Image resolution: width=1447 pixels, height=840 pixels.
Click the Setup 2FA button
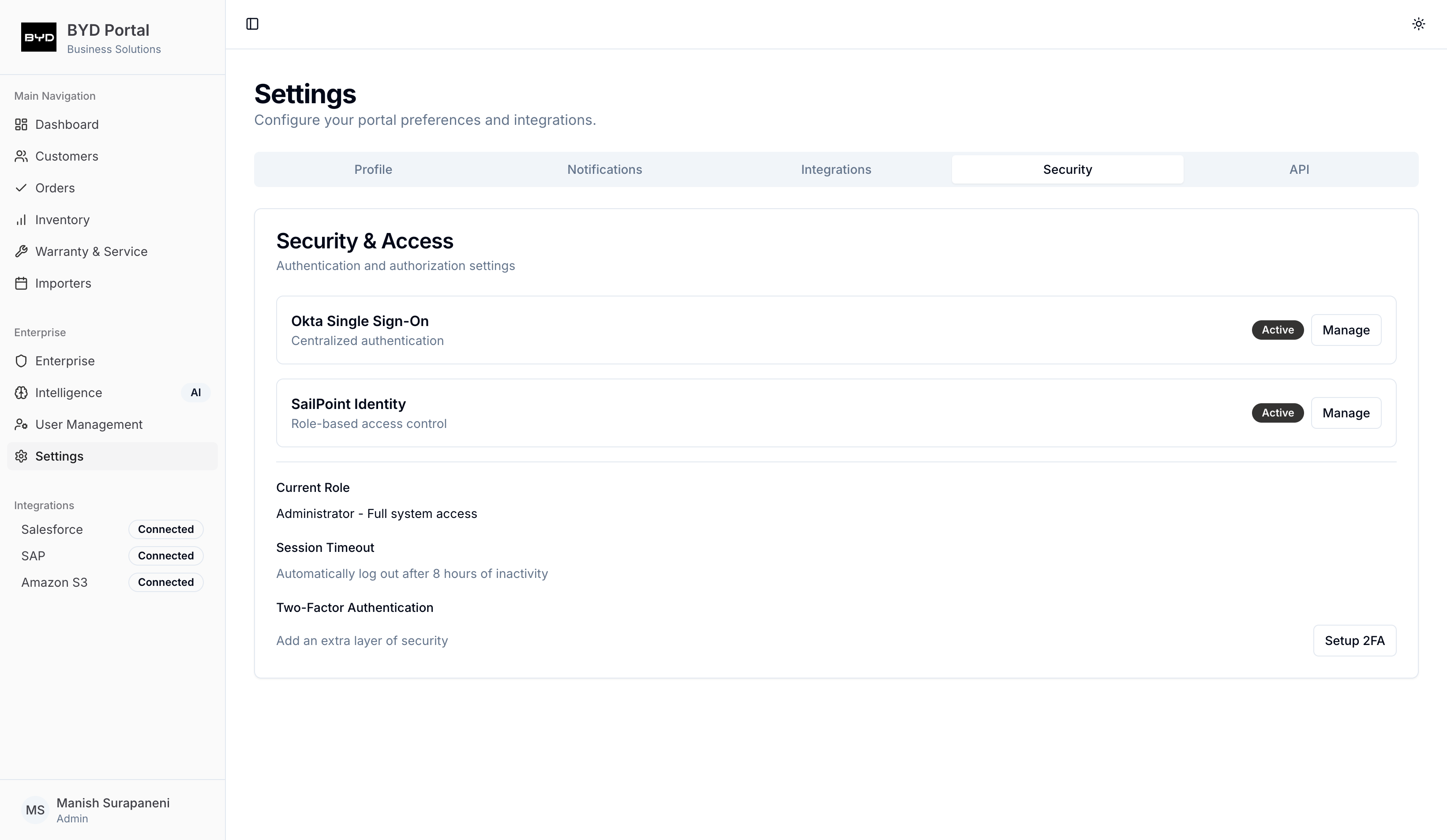(1354, 641)
